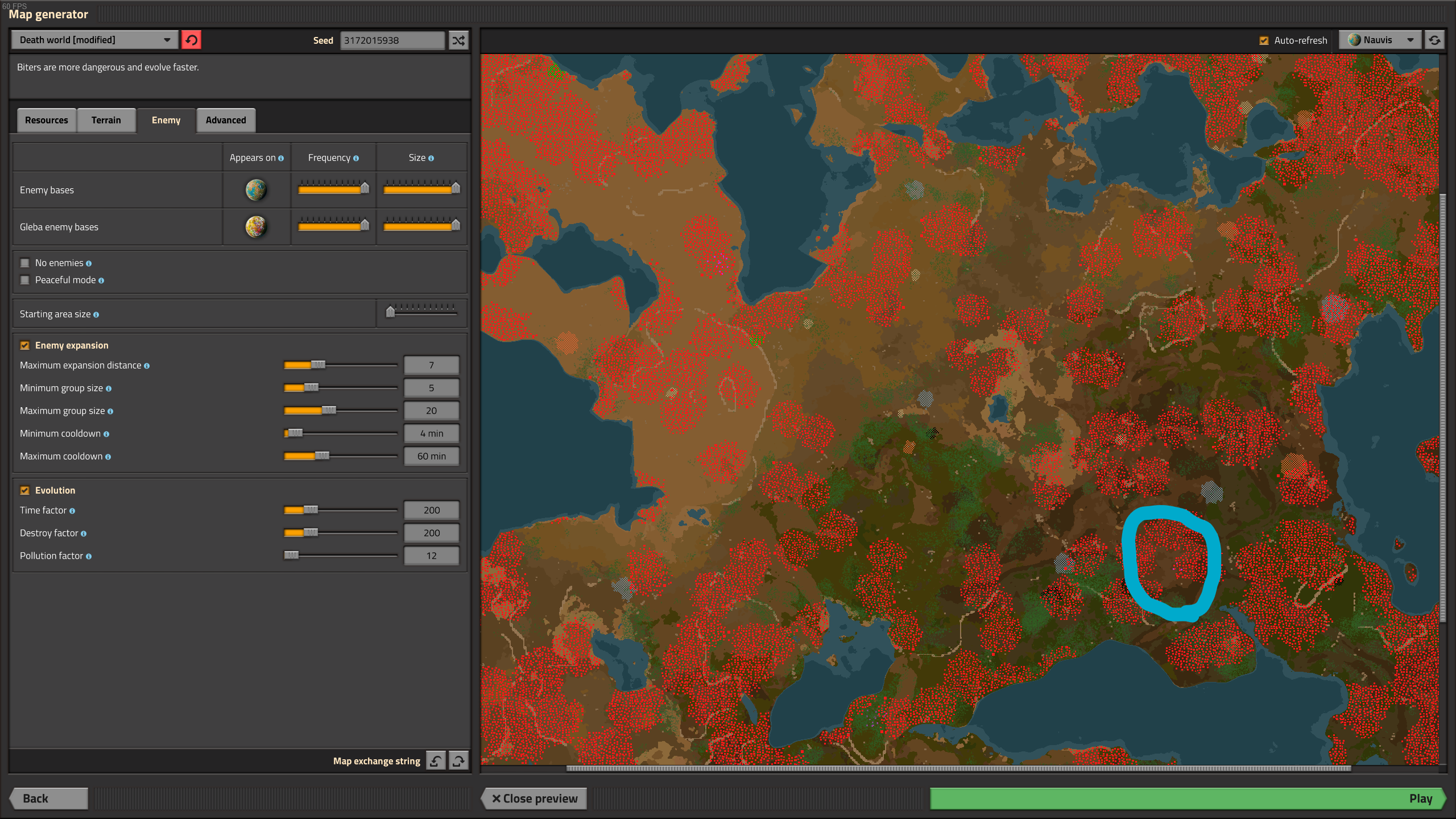Select the Enemy tab
Viewport: 1456px width, 819px height.
coord(166,120)
